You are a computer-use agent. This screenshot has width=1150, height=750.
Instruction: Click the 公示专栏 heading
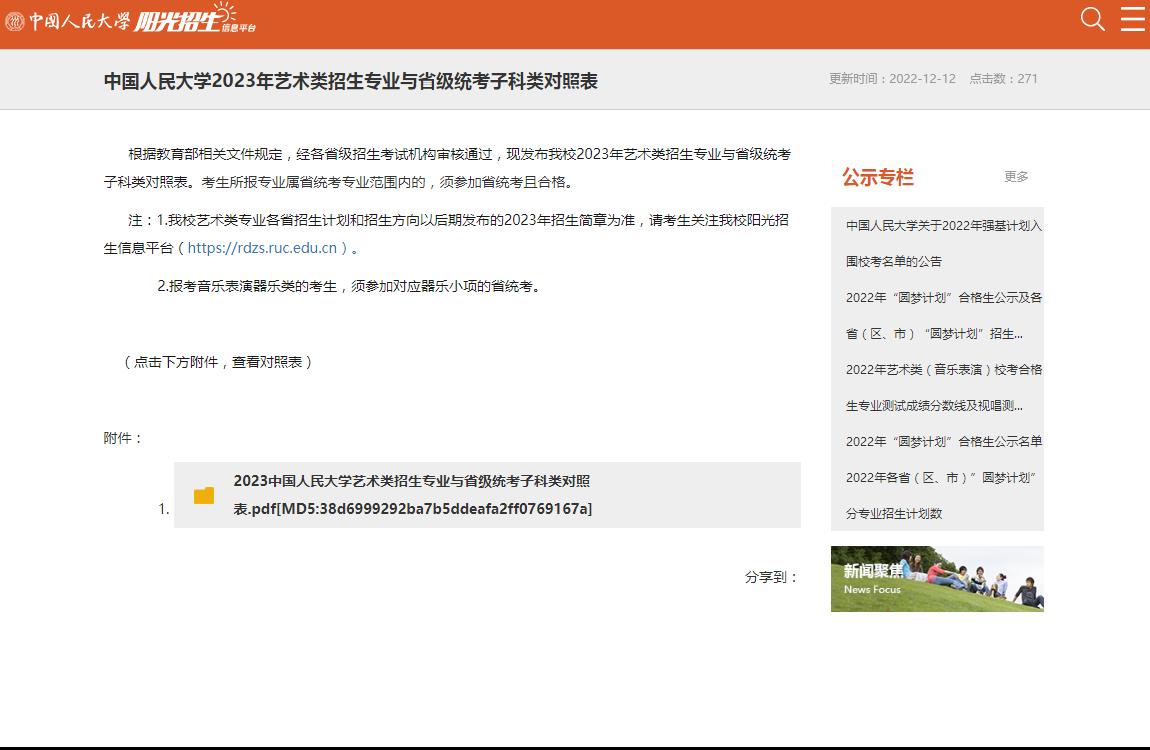(877, 177)
